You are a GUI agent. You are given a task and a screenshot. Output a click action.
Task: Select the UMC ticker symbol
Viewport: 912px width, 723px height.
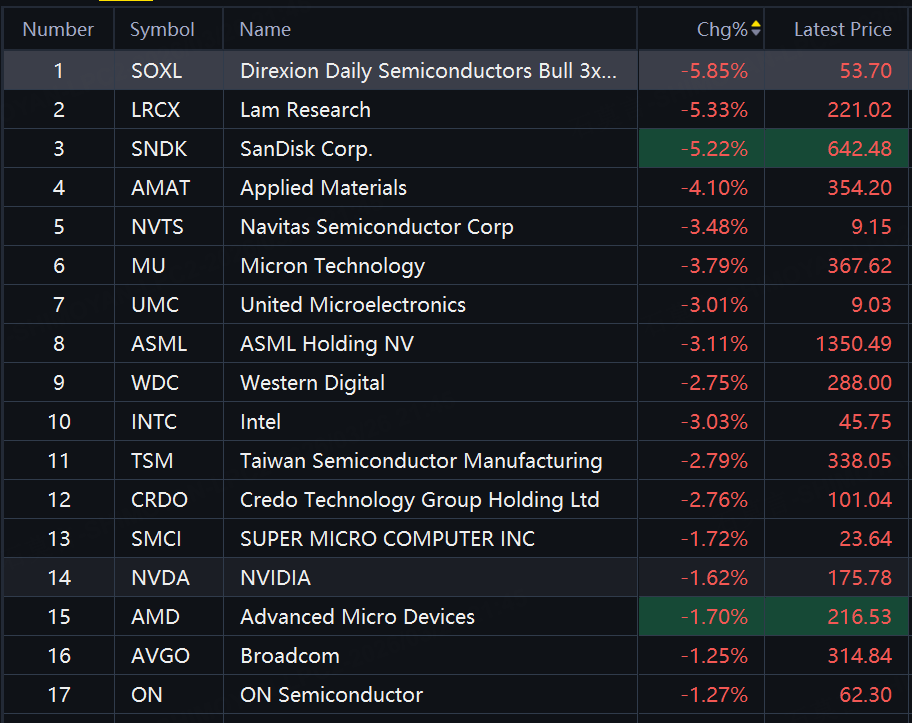[x=155, y=305]
